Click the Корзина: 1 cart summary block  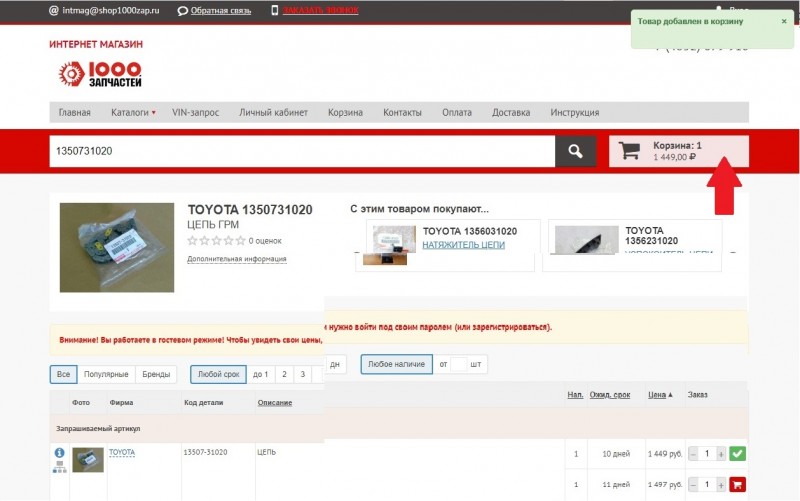[679, 151]
